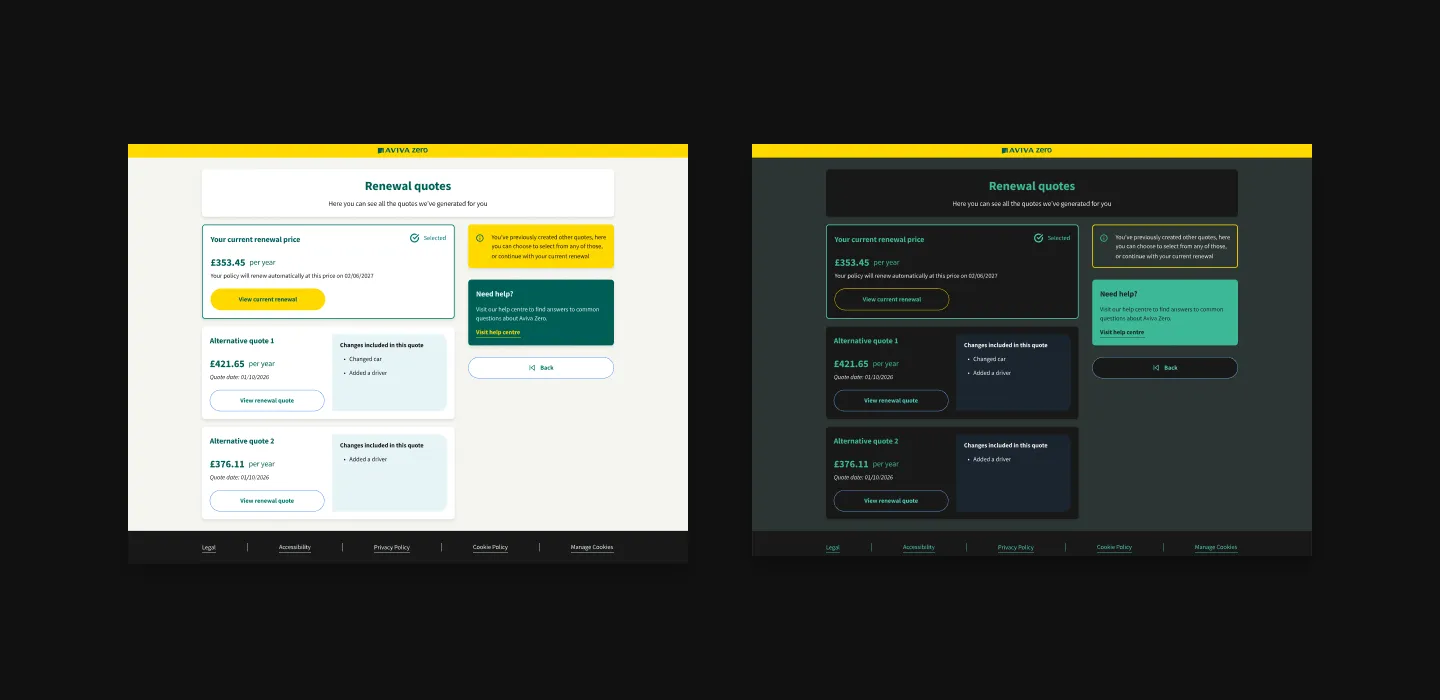
Task: Click £376.11 price in light mockup
Action: [227, 464]
